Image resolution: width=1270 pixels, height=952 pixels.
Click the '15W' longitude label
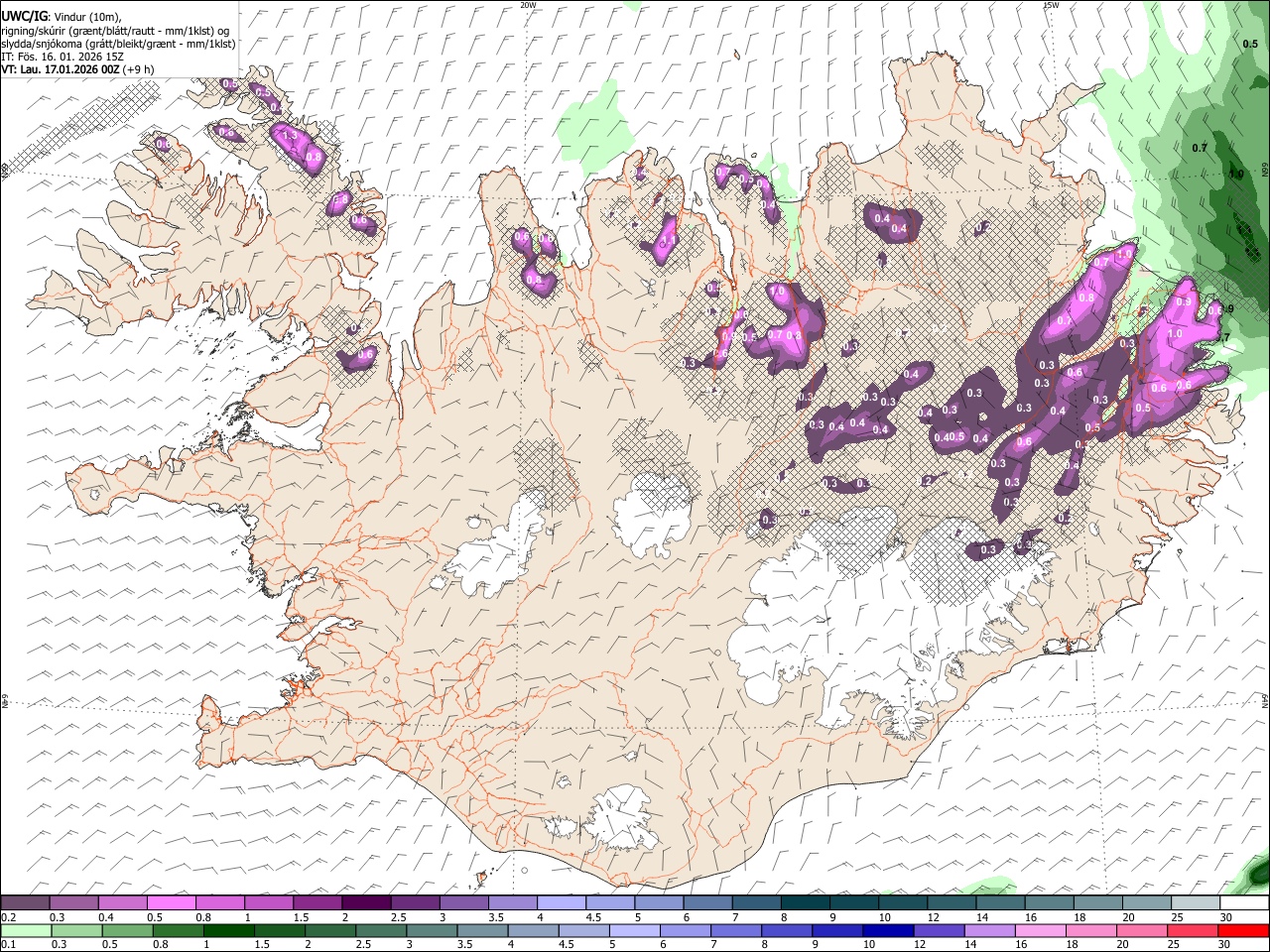click(x=1051, y=5)
